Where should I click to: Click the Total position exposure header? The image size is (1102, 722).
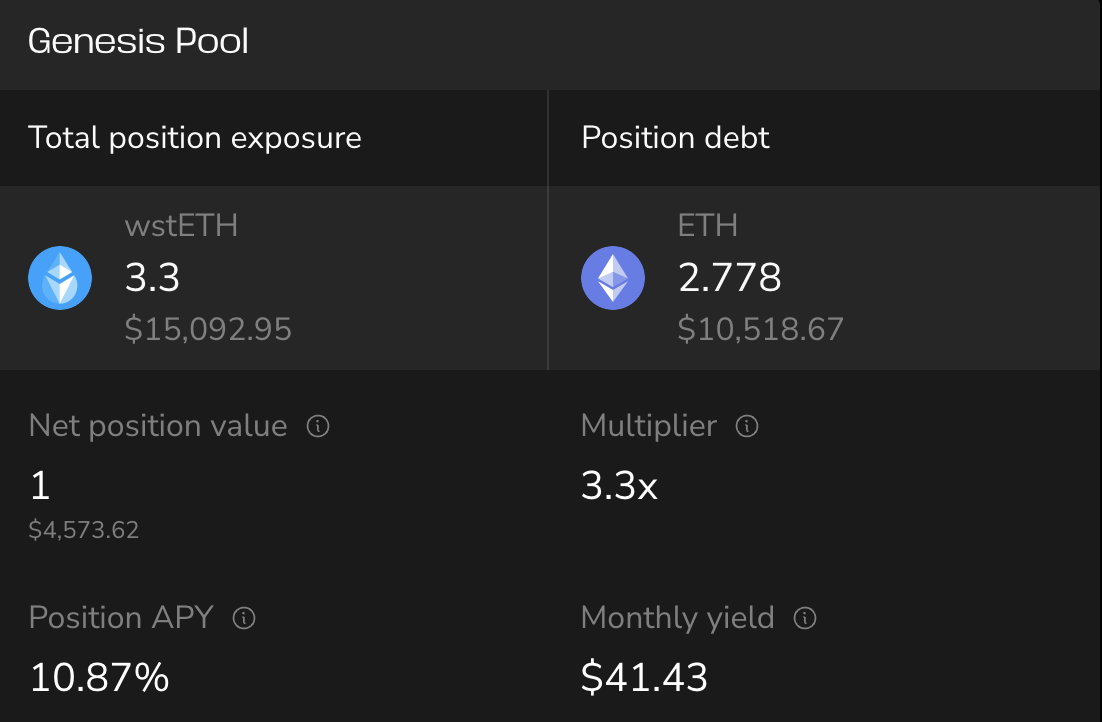(x=195, y=138)
